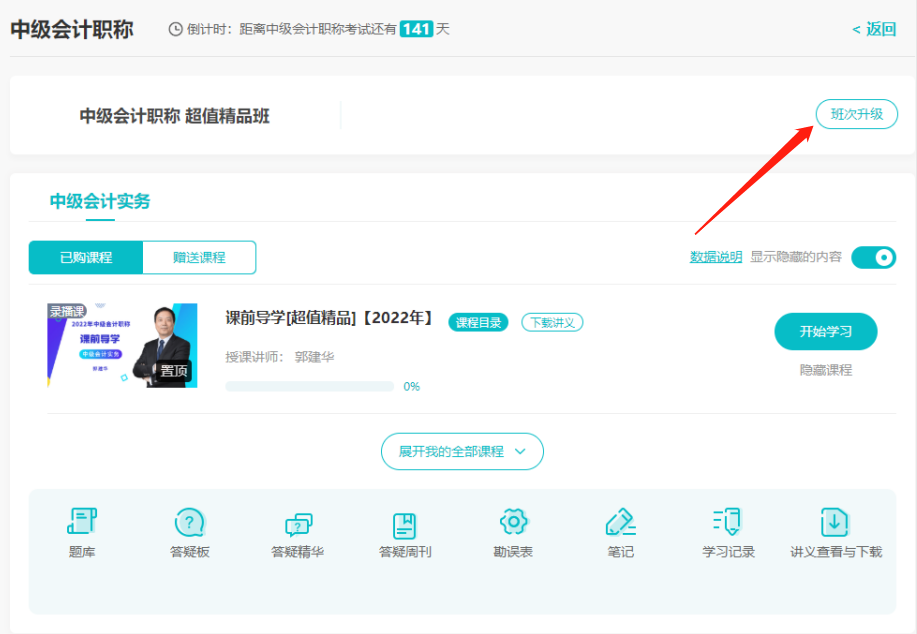Viewport: 917px width, 634px height.
Task: Click the 班次升级 upgrade button
Action: [856, 114]
